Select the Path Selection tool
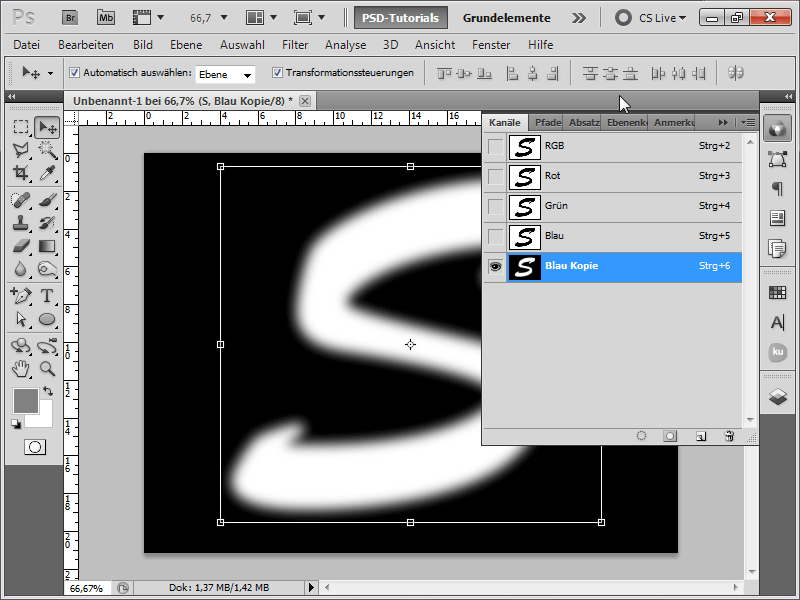800x600 pixels. (20, 319)
